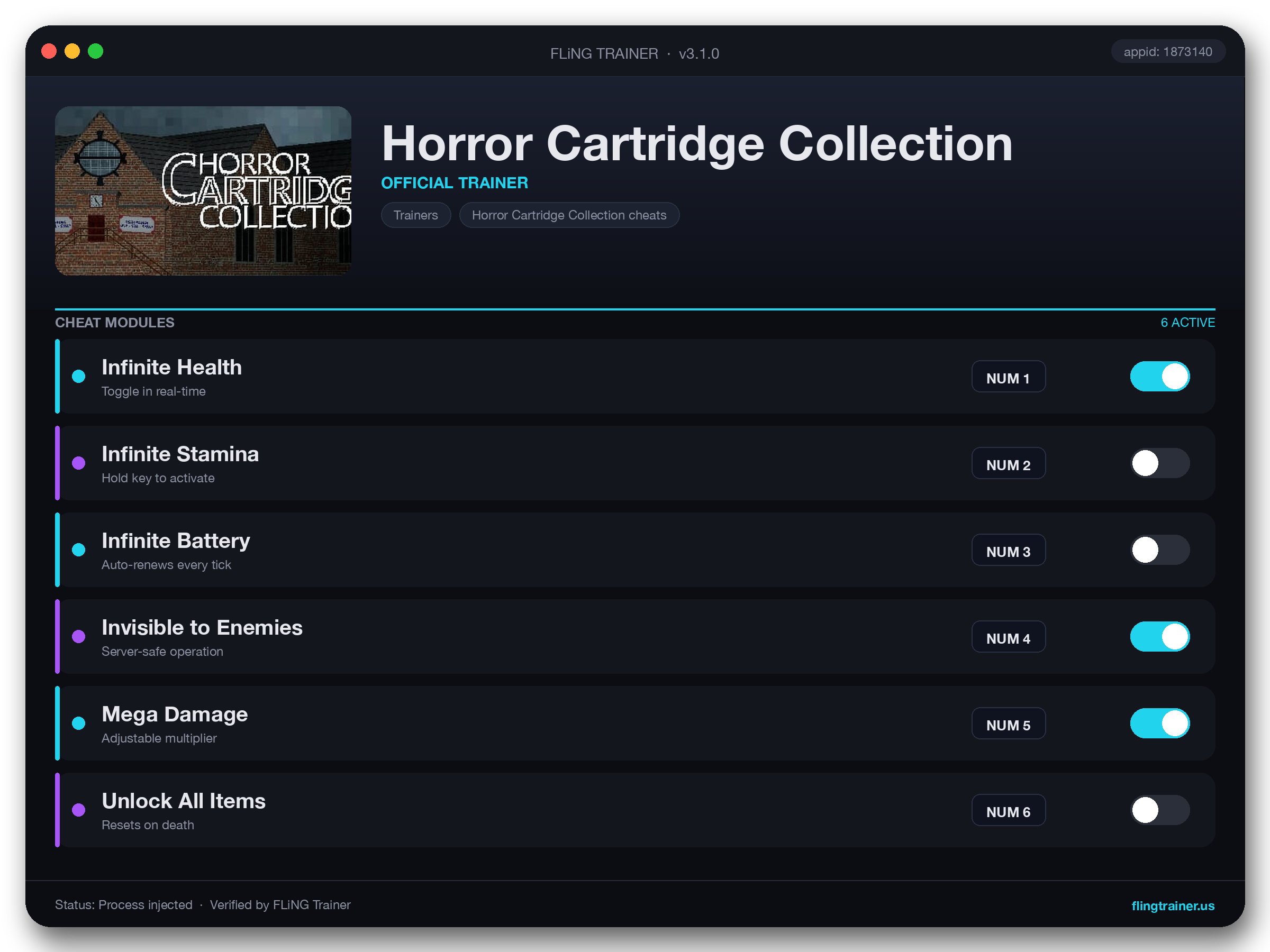Disable the Invisible to Enemies switch
Image resolution: width=1270 pixels, height=952 pixels.
(1160, 636)
